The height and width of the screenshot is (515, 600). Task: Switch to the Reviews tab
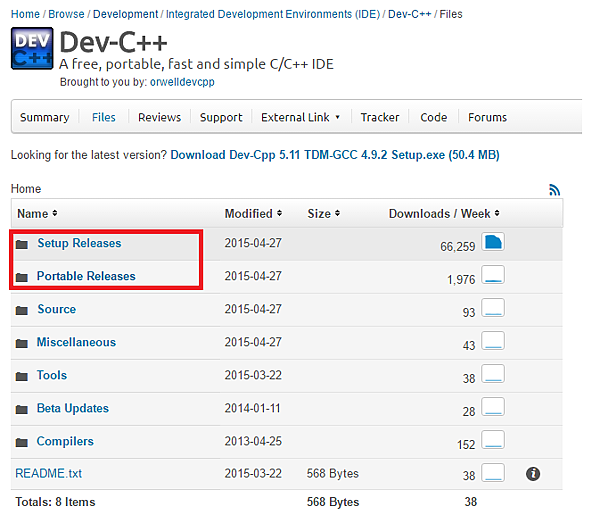[x=159, y=117]
